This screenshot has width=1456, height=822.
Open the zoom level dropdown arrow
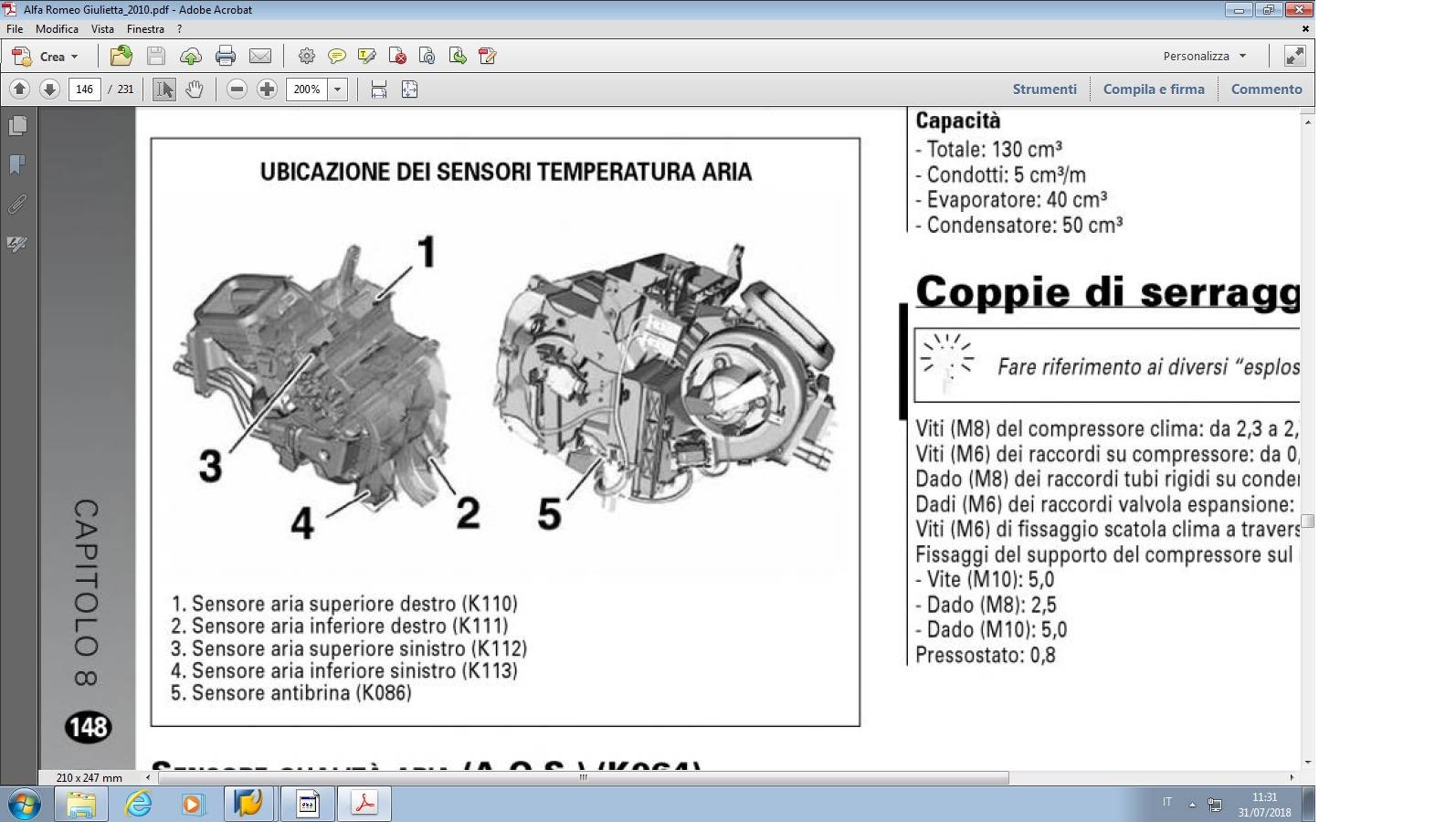338,90
